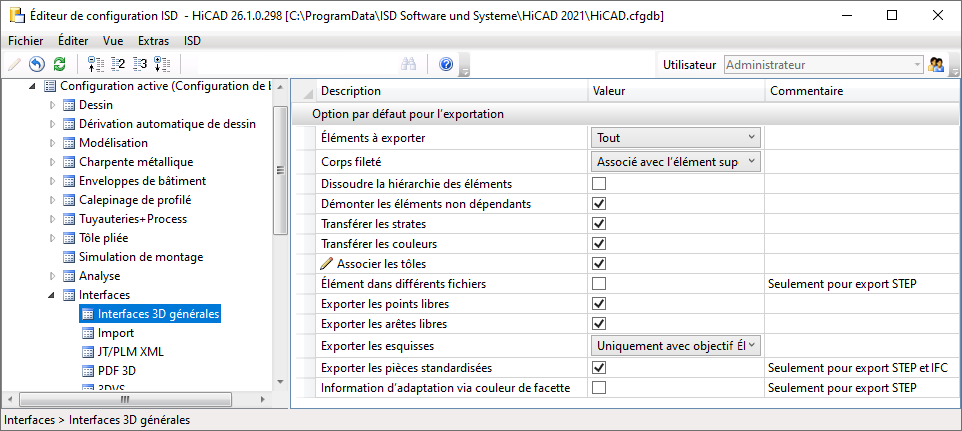The width and height of the screenshot is (962, 431).
Task: Uncheck Transférer les couleurs checkbox
Action: tap(599, 244)
